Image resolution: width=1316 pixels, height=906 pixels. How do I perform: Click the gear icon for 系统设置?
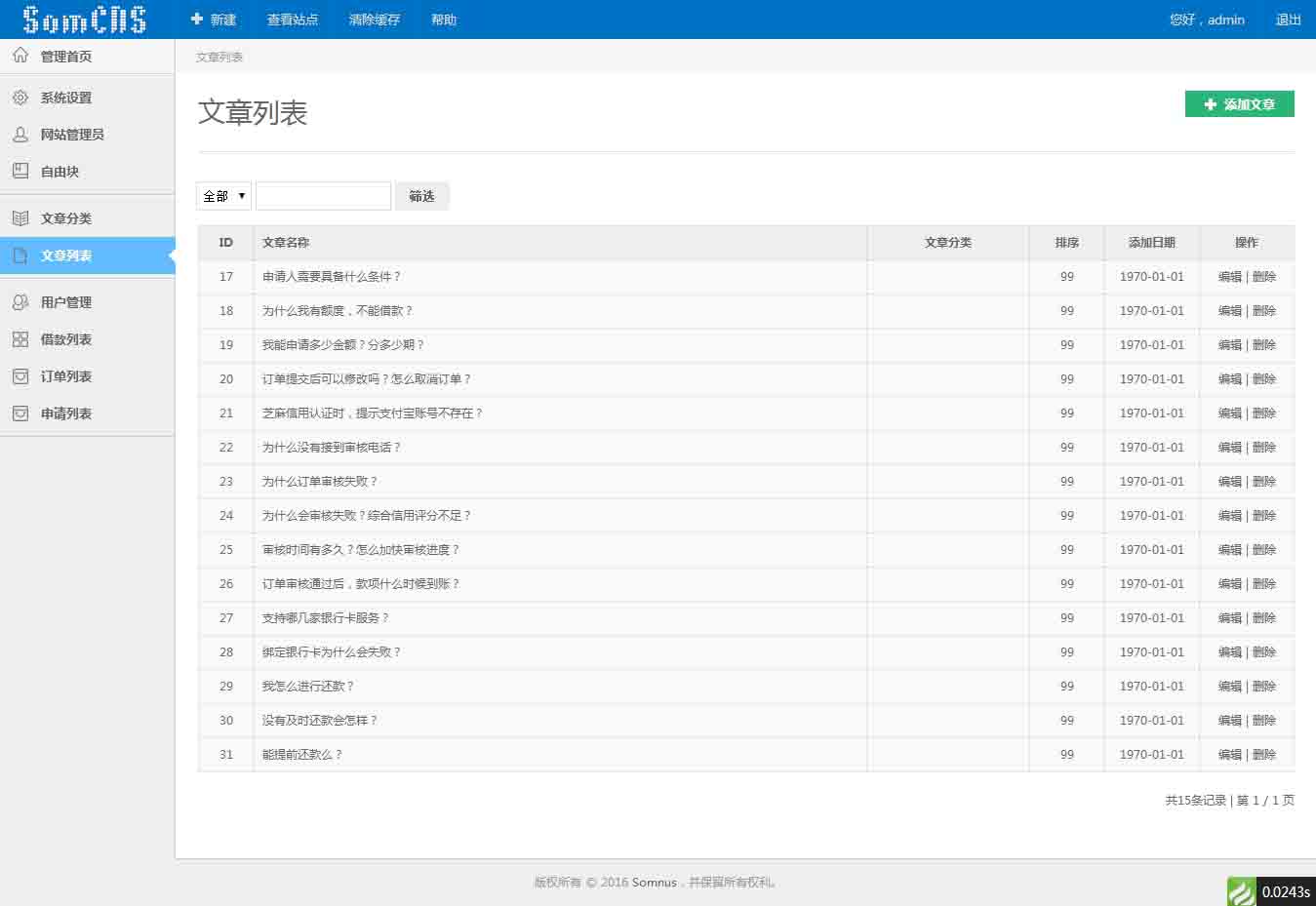click(x=20, y=98)
